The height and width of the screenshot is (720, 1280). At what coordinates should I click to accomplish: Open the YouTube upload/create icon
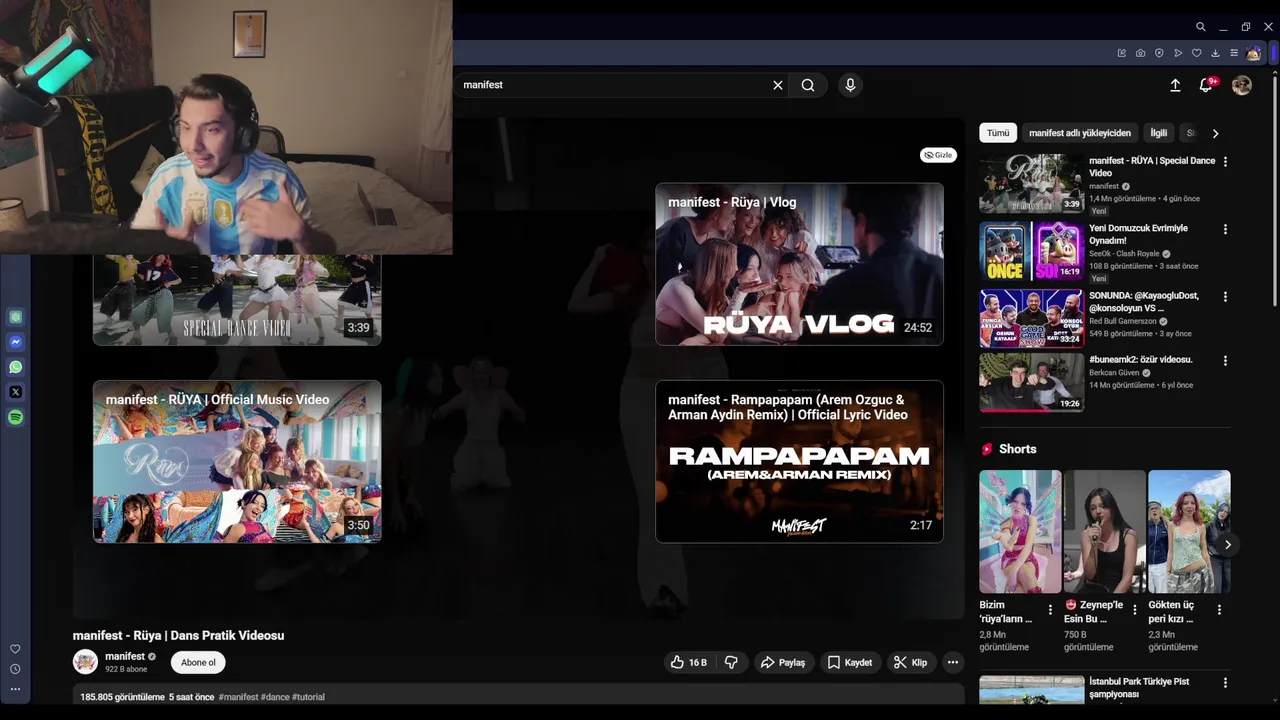click(x=1175, y=85)
